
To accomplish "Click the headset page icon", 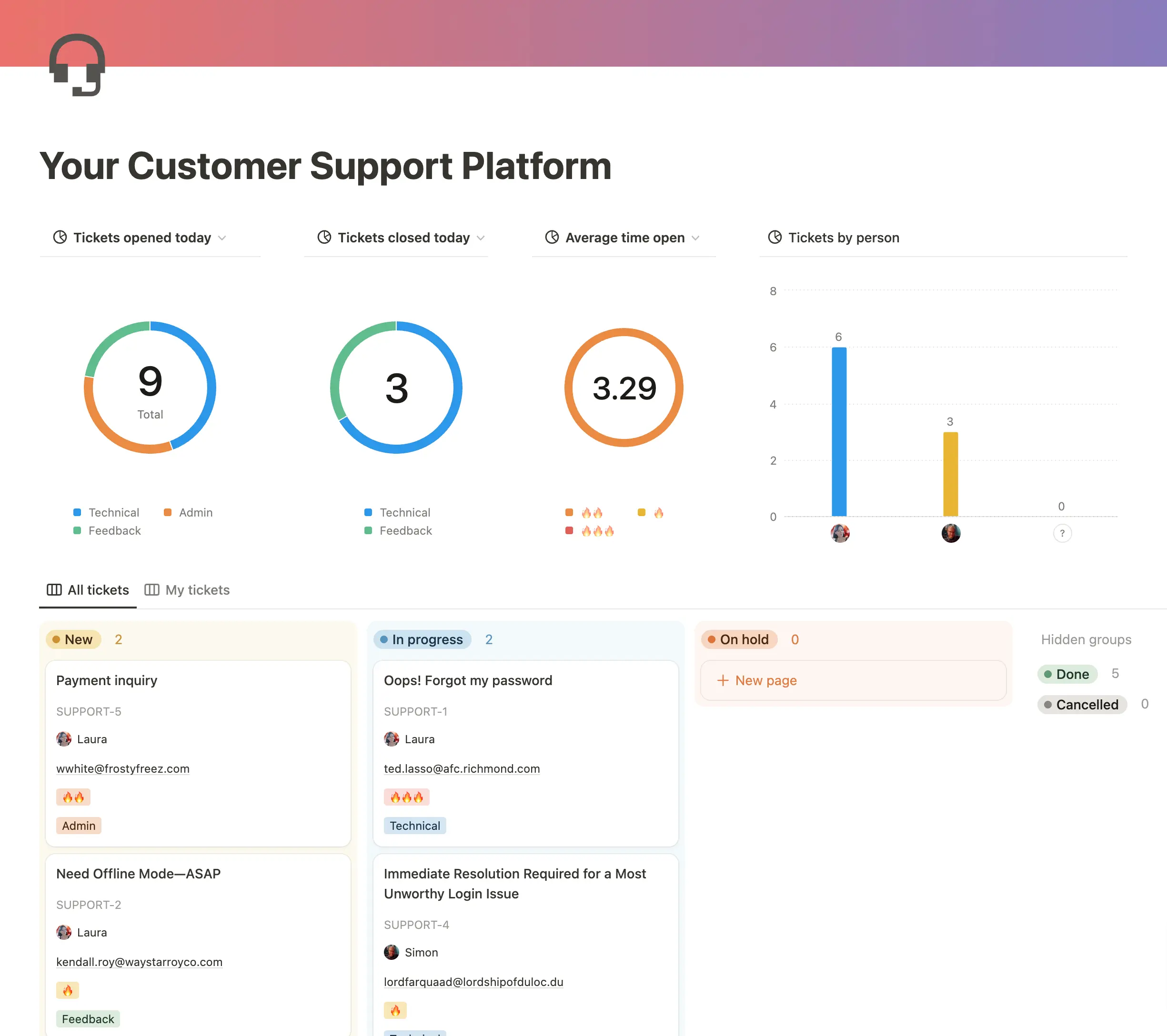I will click(77, 65).
